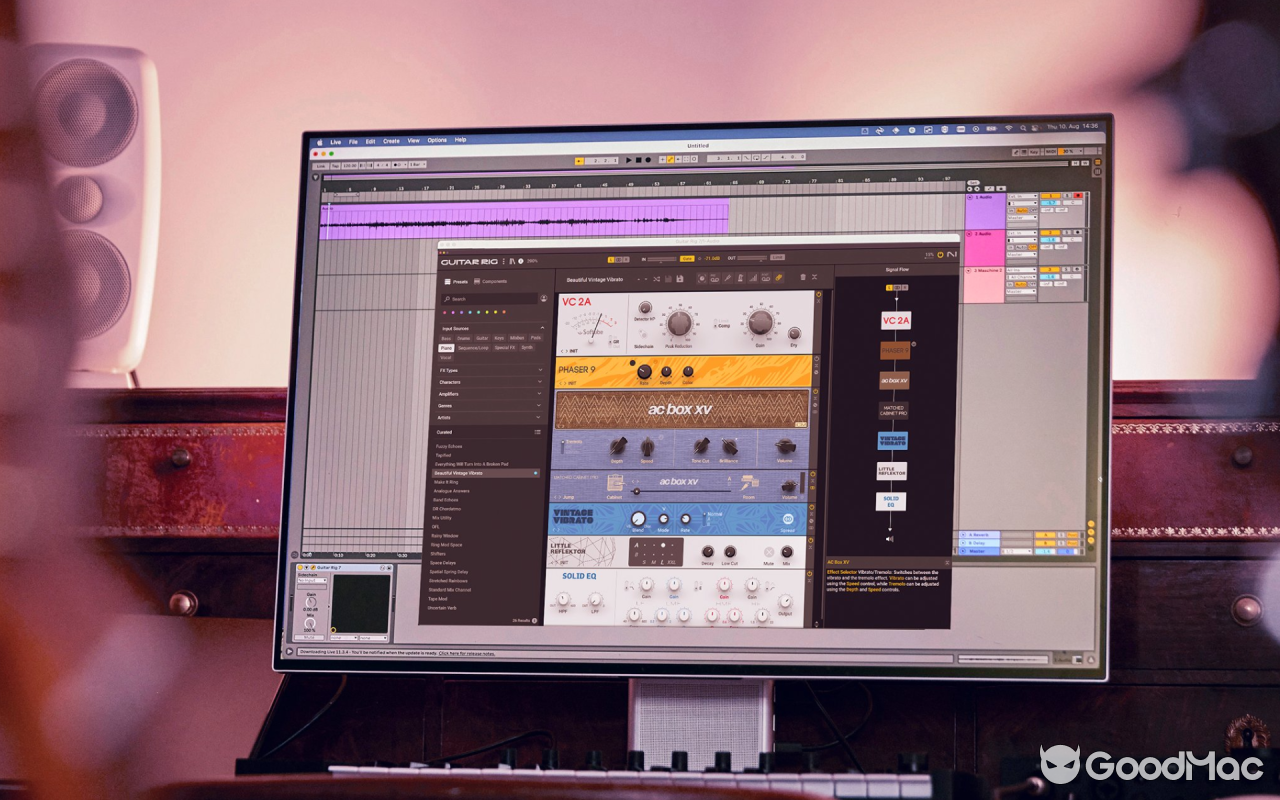Toggle the Piano input source filter

point(444,347)
